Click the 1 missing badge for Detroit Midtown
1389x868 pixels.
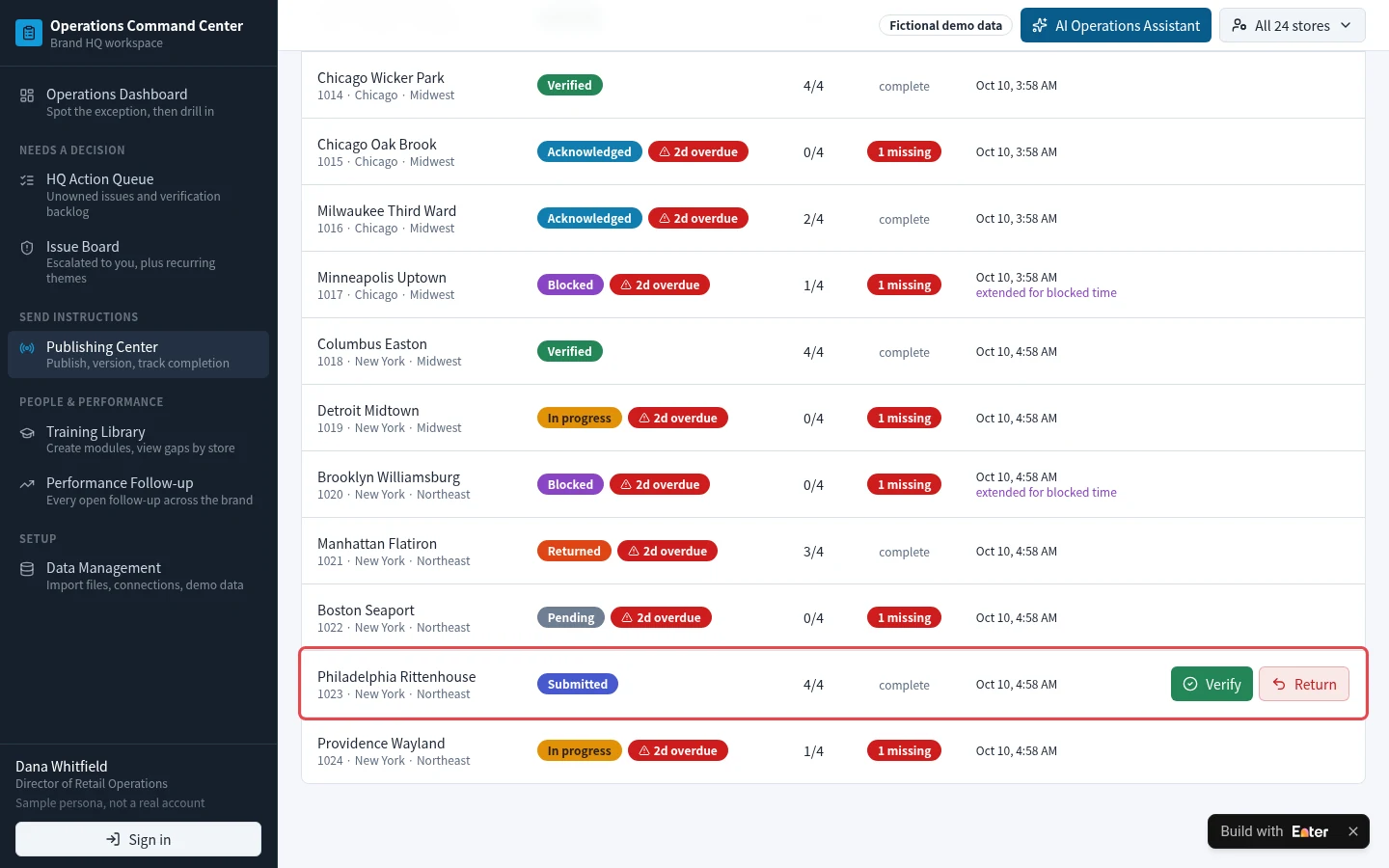tap(904, 418)
